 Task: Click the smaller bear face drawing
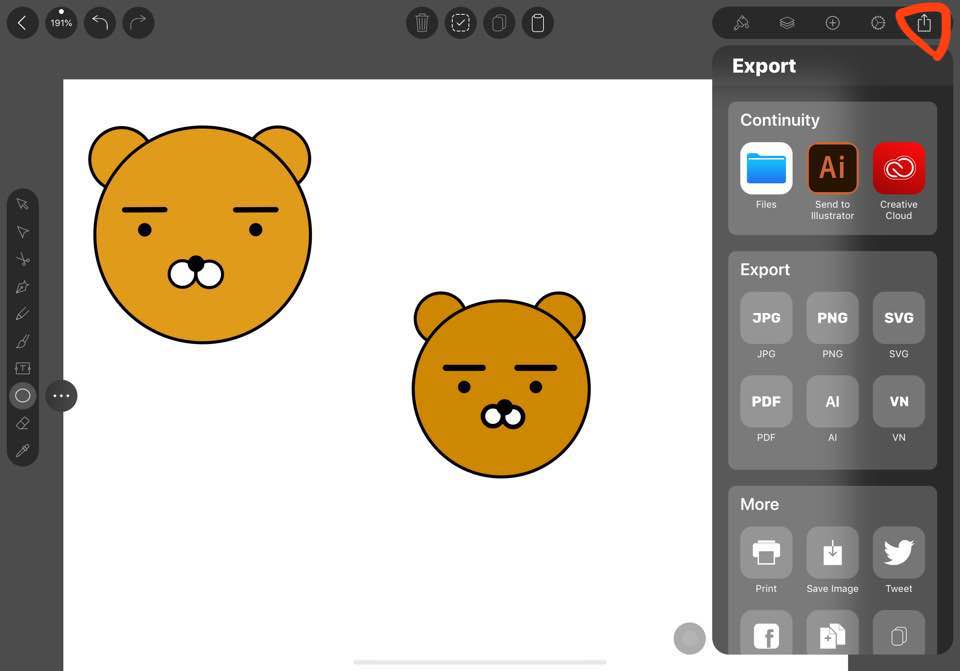tap(500, 384)
